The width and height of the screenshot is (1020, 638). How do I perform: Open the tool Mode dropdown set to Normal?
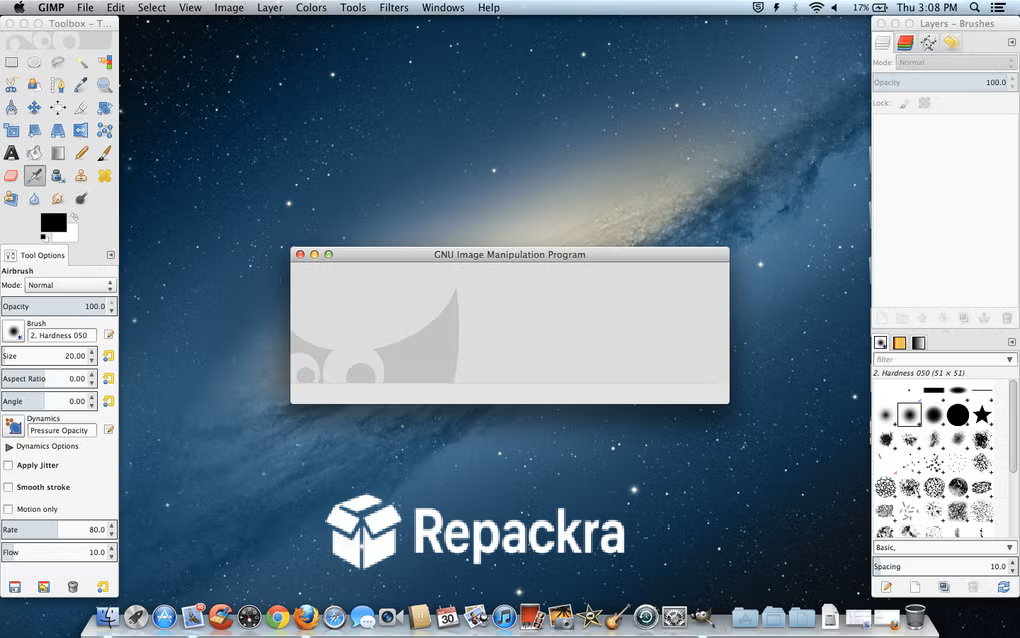[x=70, y=286]
